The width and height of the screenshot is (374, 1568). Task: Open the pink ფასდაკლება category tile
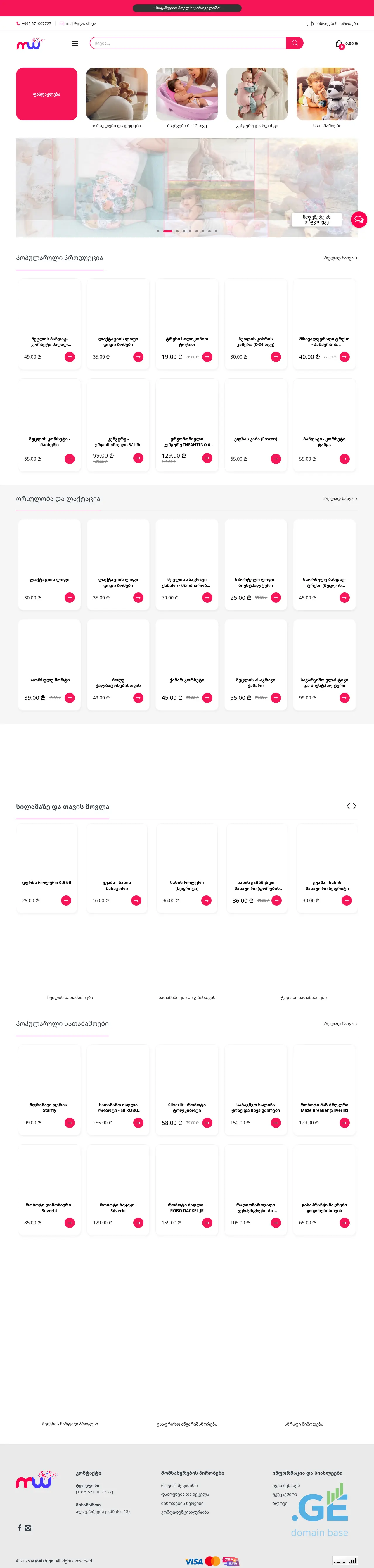pos(47,94)
